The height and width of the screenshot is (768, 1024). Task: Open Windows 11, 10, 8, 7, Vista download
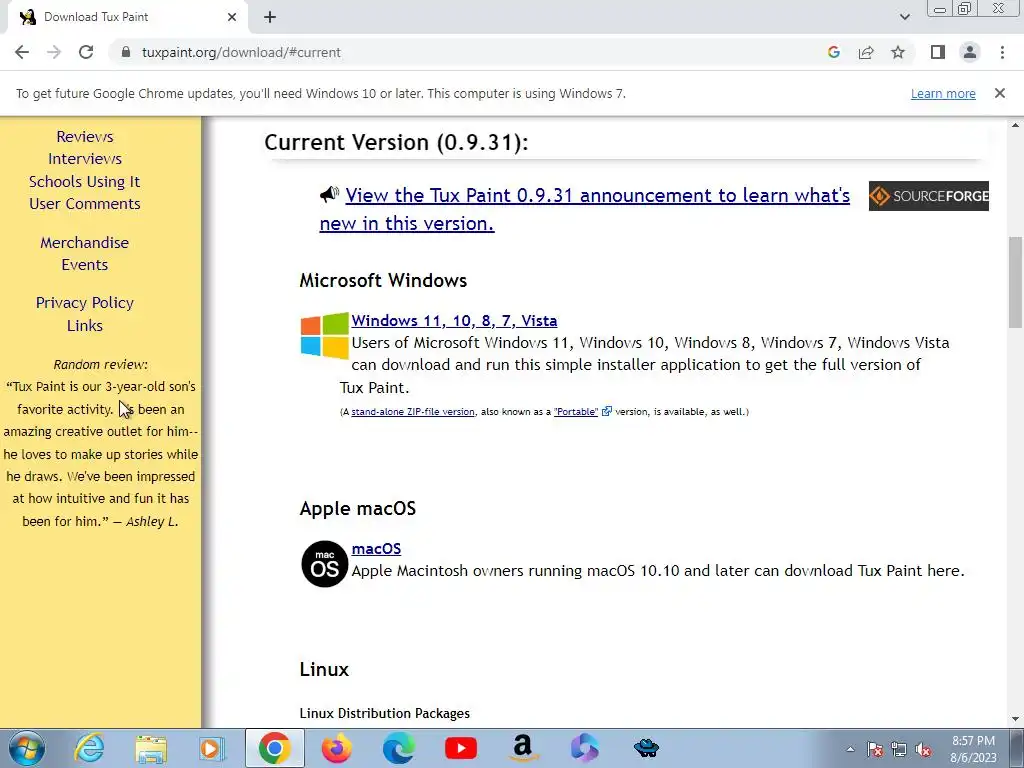(x=454, y=321)
